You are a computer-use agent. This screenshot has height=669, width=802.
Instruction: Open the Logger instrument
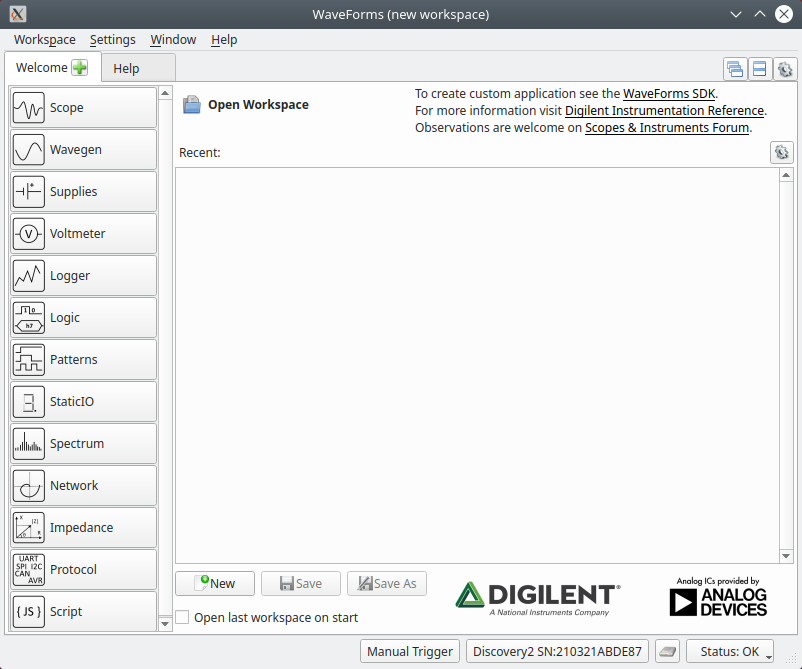[83, 275]
